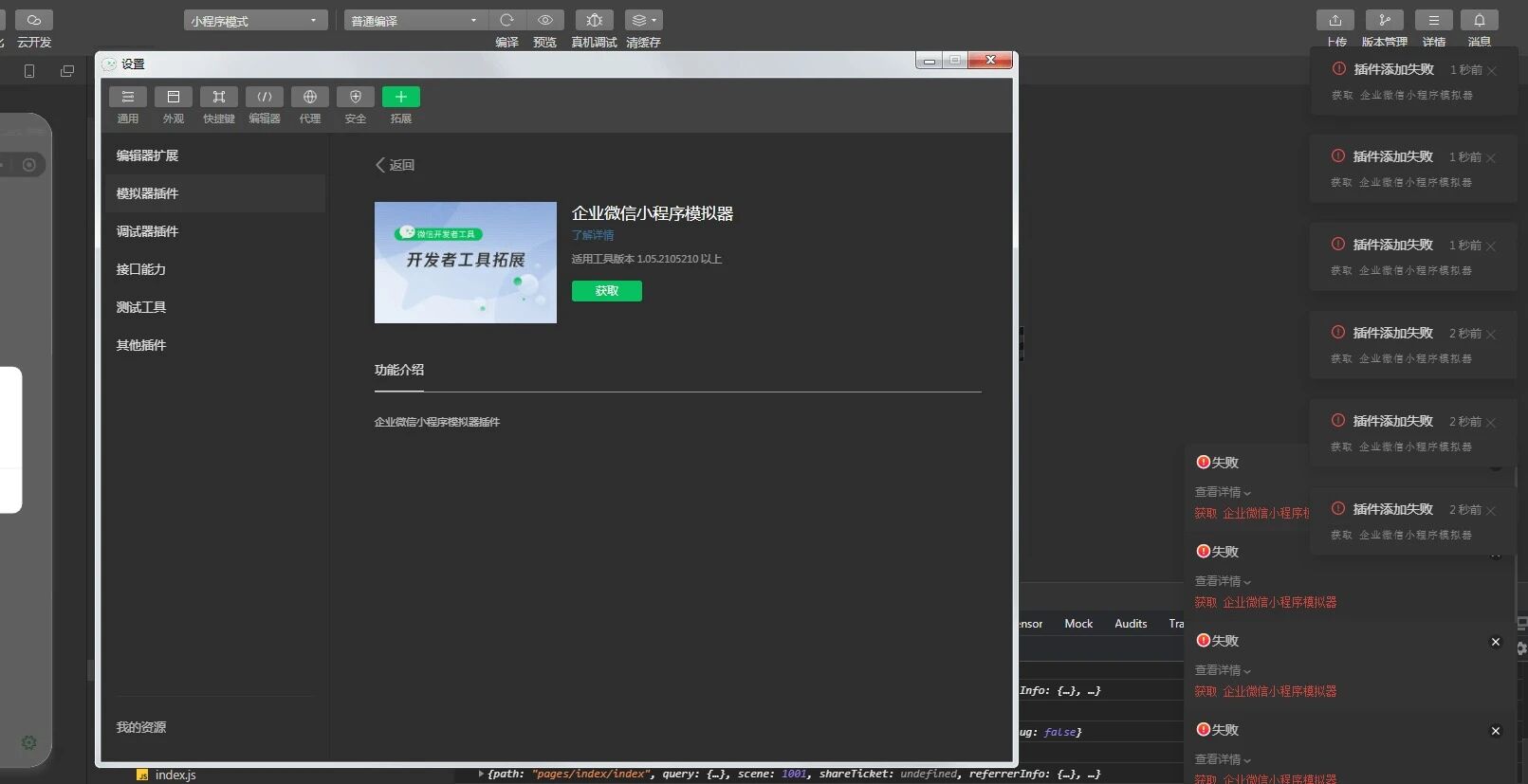Expand 查看详情 in the second 失败 toast

[x=1223, y=581]
